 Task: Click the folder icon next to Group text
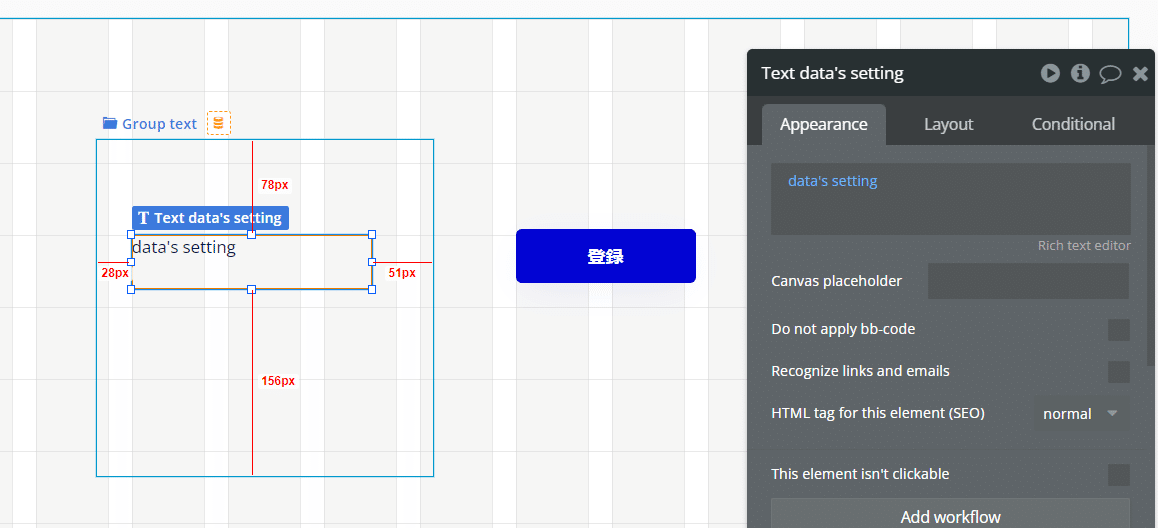click(x=110, y=123)
